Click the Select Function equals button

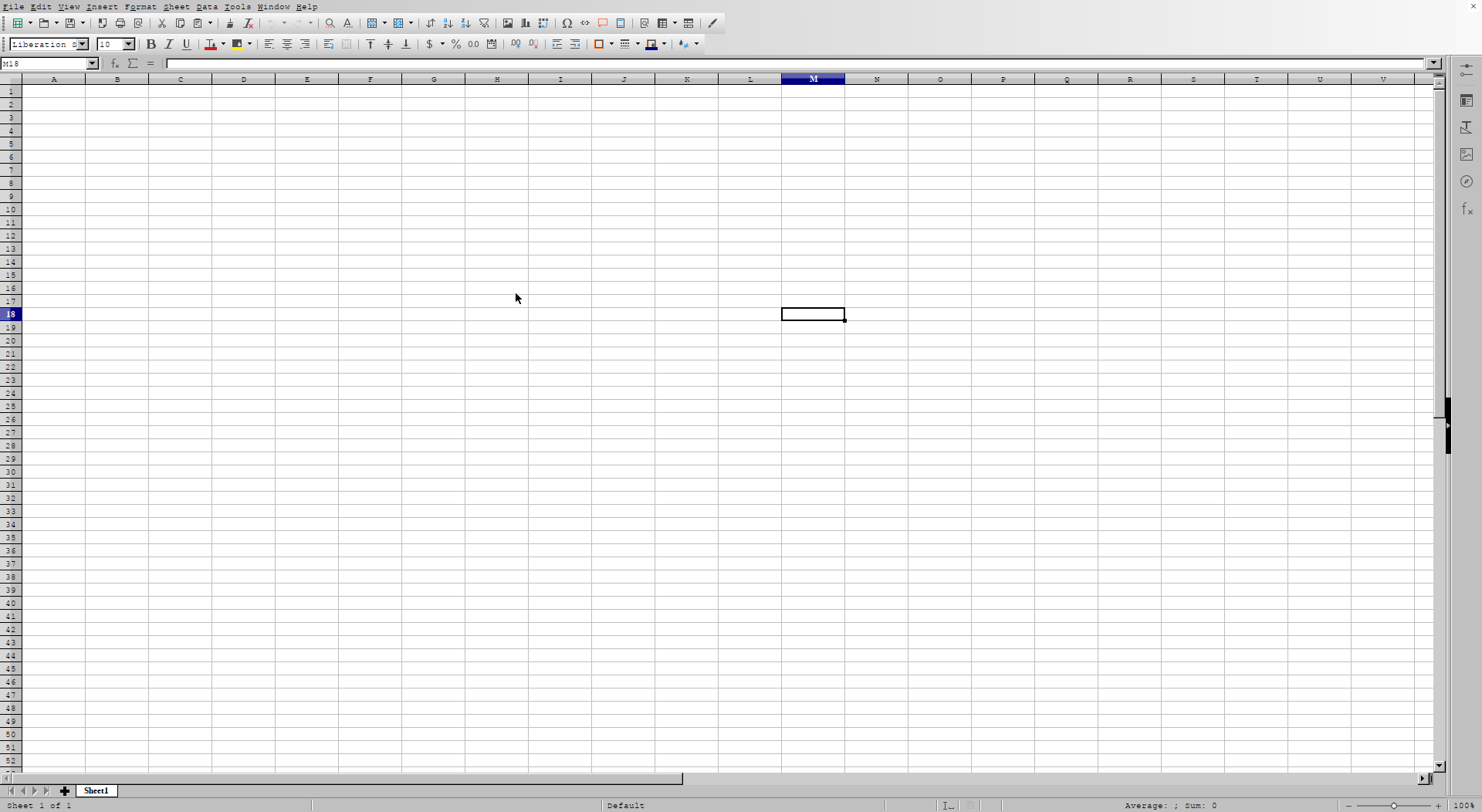coord(151,63)
